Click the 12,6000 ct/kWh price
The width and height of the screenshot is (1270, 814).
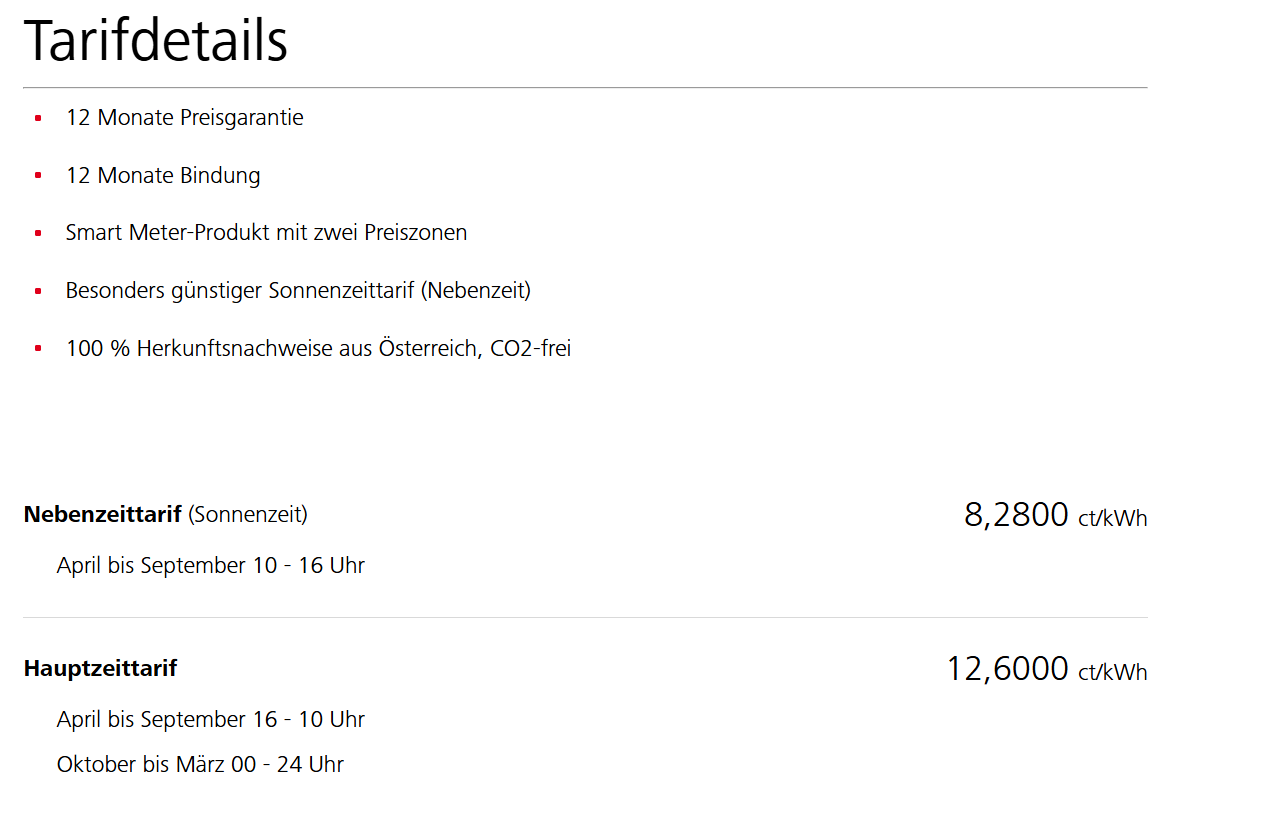point(1046,669)
